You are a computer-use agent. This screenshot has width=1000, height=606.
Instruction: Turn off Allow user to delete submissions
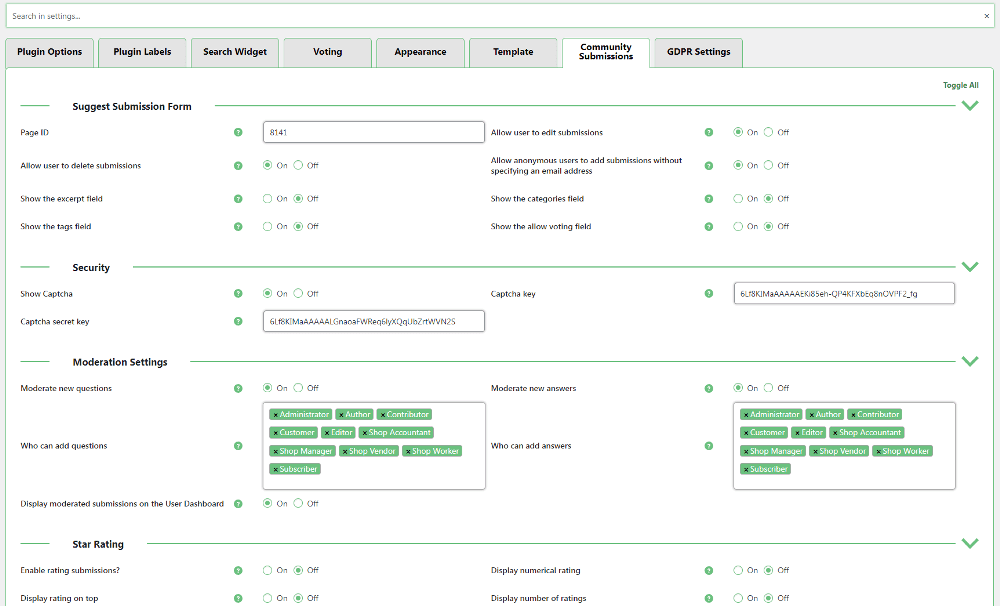pos(298,166)
